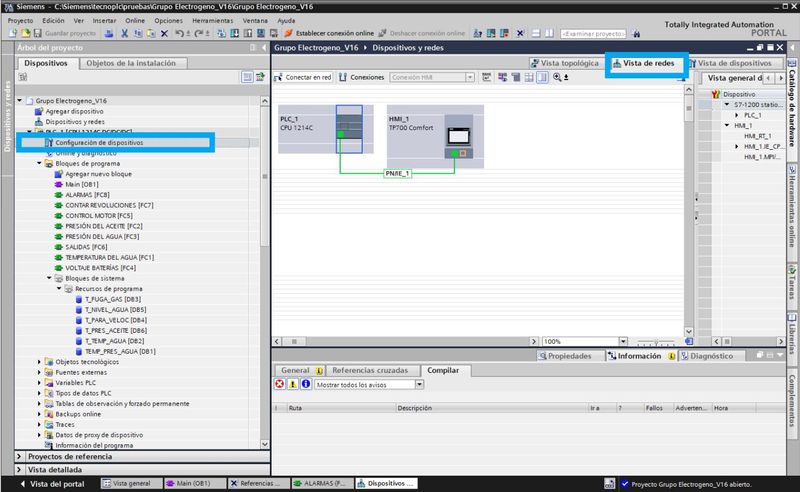Click the Copy icon in main toolbar

pos(138,33)
